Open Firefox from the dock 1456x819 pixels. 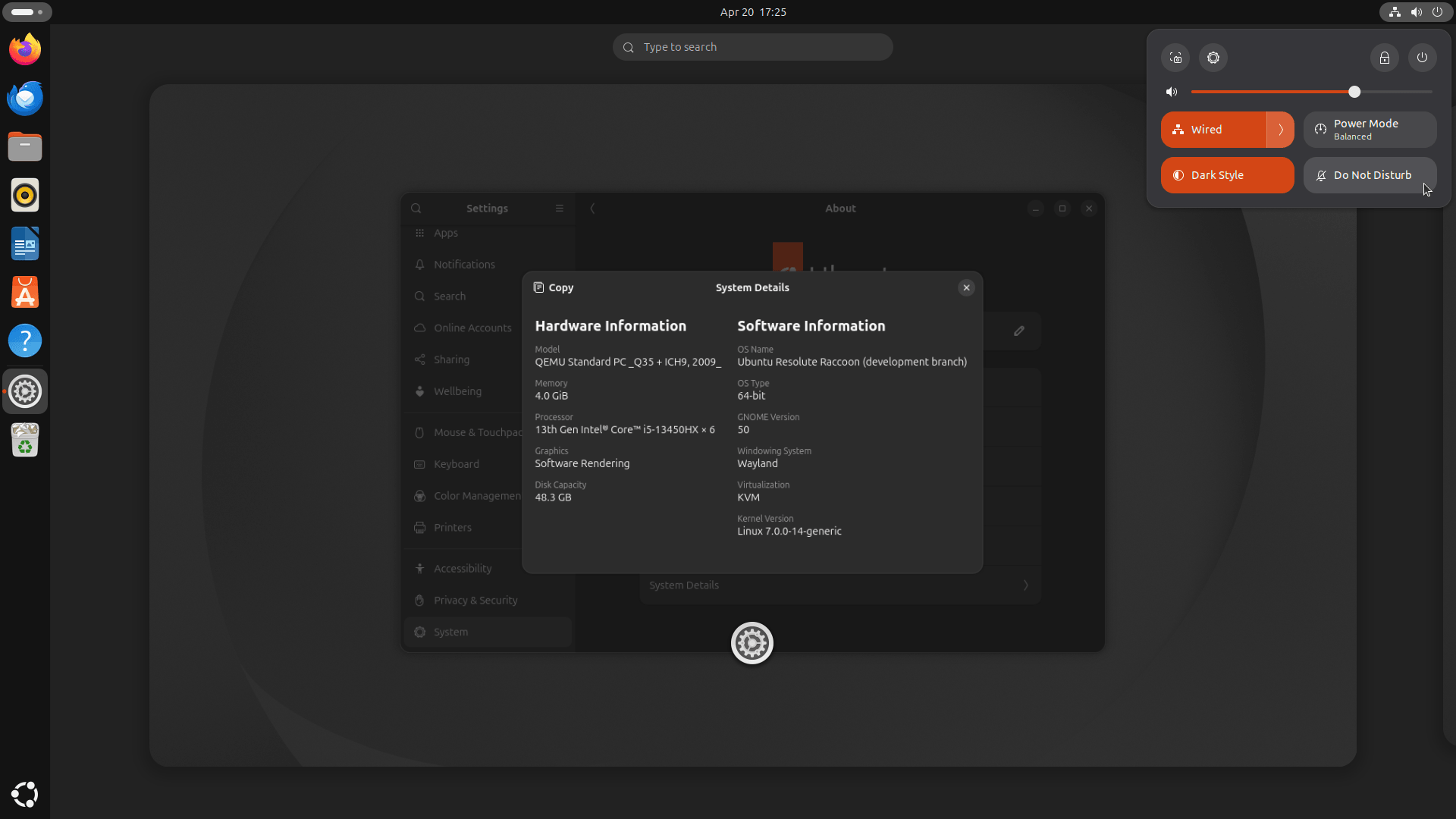point(25,49)
